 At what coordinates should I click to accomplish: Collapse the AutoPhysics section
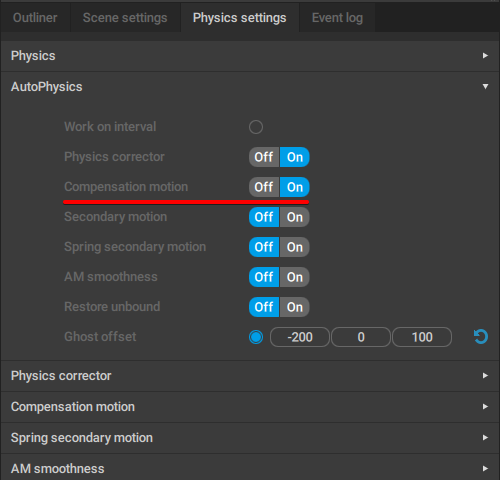[x=485, y=87]
